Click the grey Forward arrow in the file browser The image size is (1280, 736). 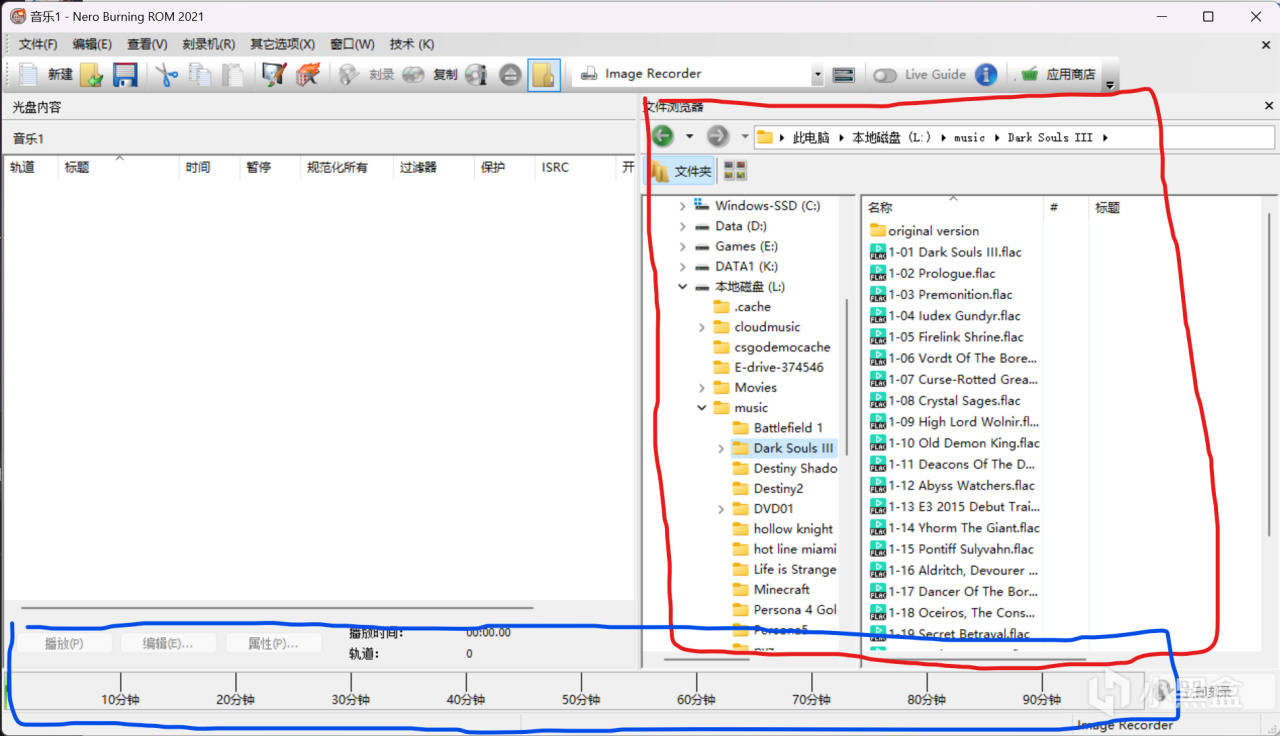[x=717, y=136]
